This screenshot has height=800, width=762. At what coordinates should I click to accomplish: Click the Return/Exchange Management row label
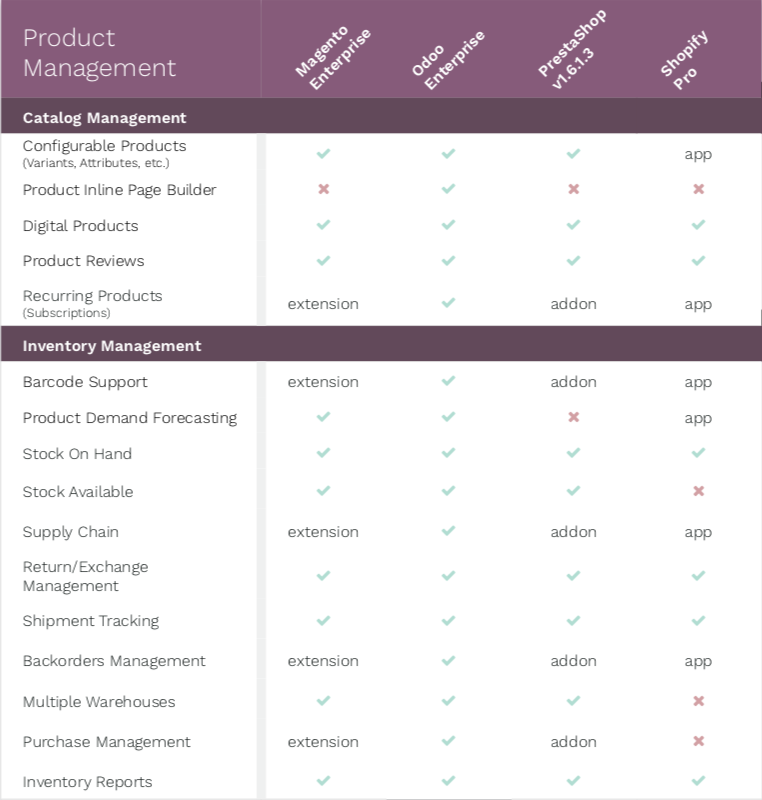click(86, 577)
